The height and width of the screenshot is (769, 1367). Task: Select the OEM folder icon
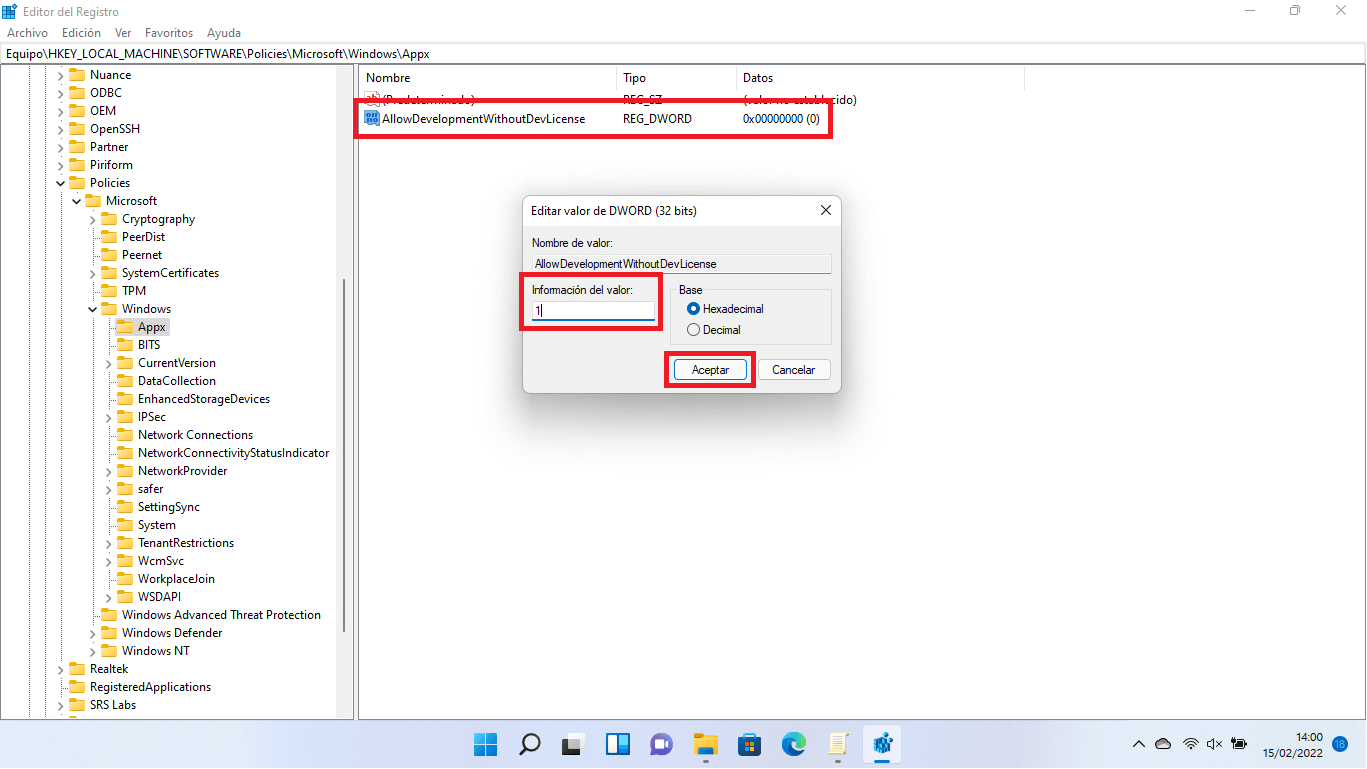click(77, 111)
